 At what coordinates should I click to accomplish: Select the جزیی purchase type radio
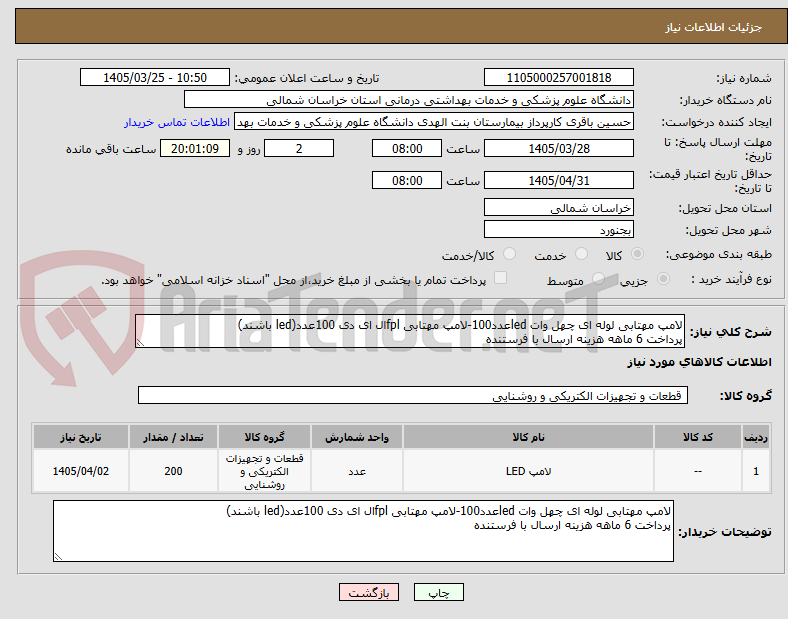click(663, 279)
